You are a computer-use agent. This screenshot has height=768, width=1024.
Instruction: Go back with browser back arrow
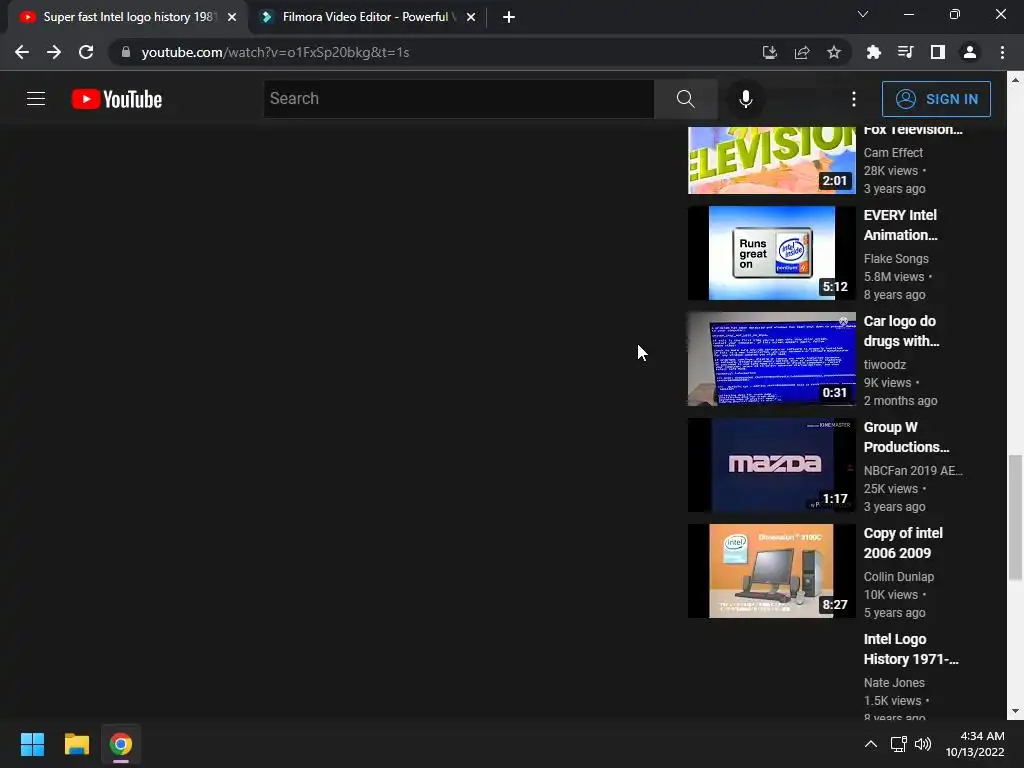coord(22,52)
